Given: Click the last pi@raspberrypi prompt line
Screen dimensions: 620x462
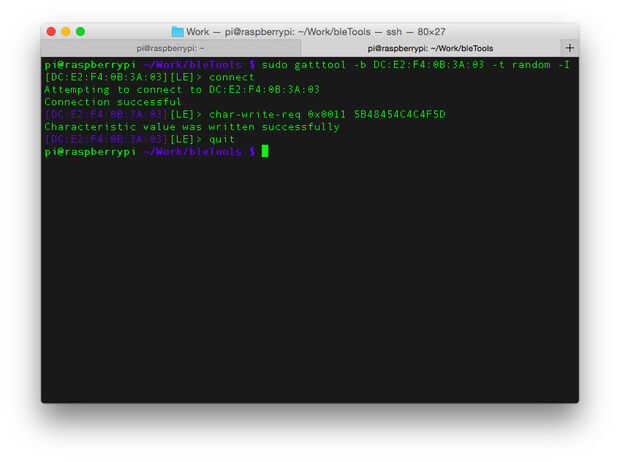Looking at the screenshot, I should tap(156, 151).
